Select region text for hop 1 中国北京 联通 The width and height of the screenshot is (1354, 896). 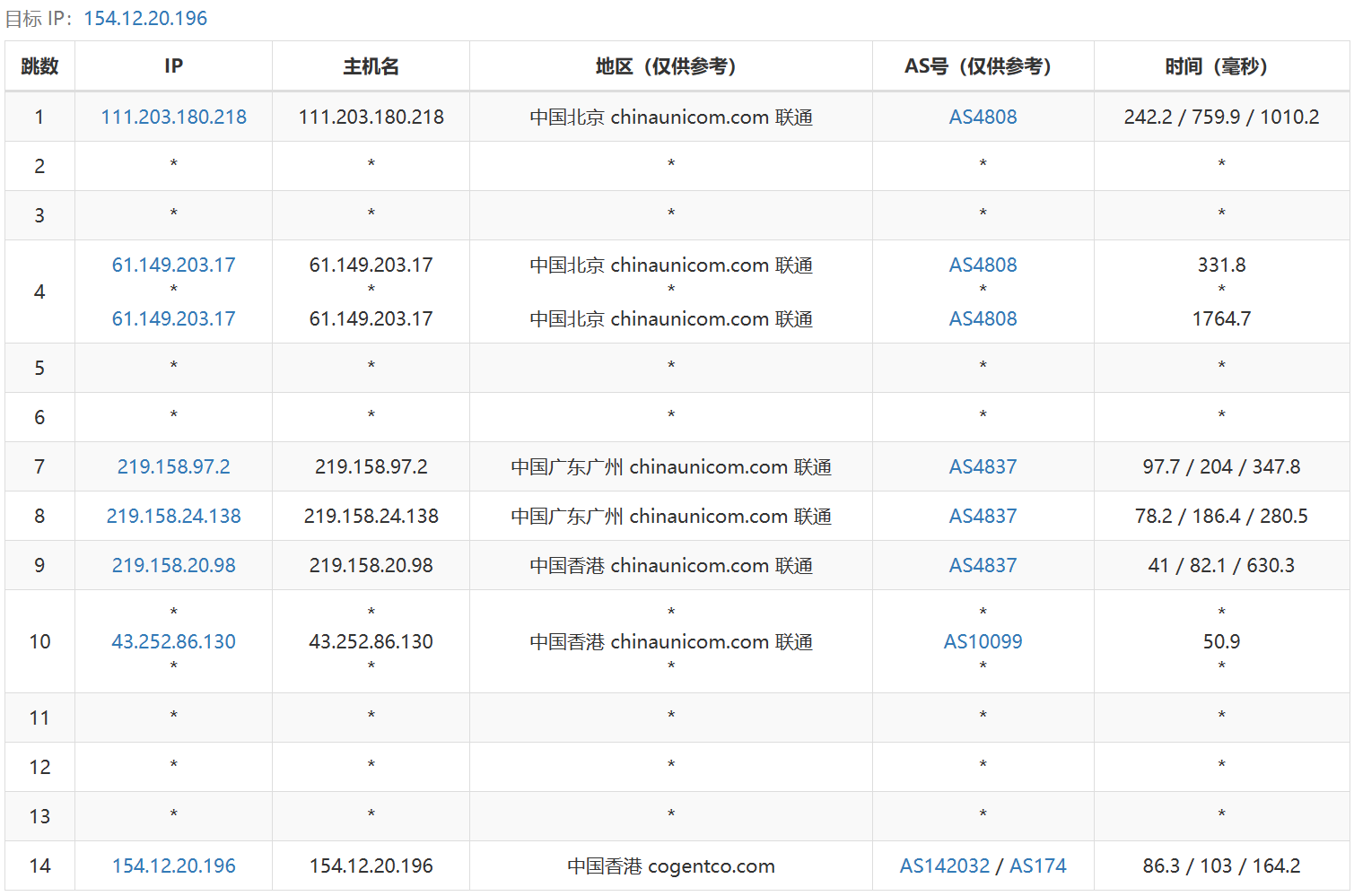click(x=670, y=117)
